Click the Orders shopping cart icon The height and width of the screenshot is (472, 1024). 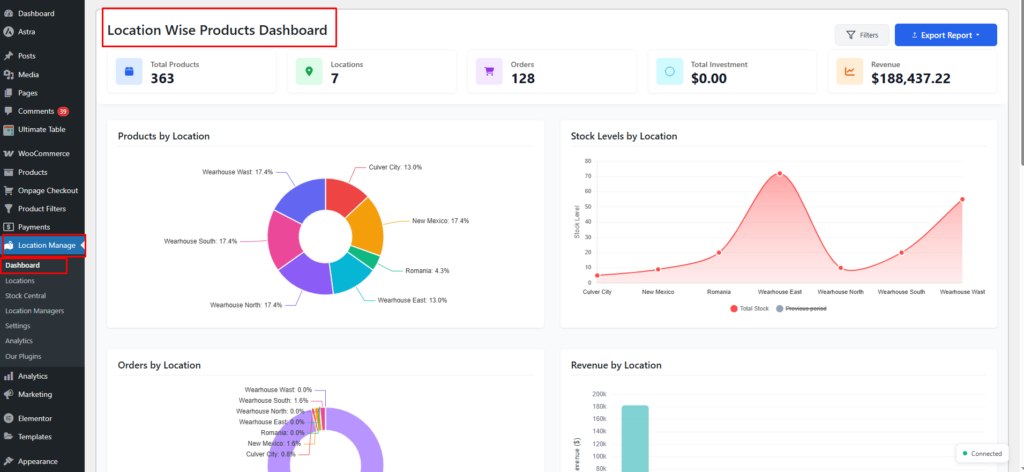click(x=489, y=71)
